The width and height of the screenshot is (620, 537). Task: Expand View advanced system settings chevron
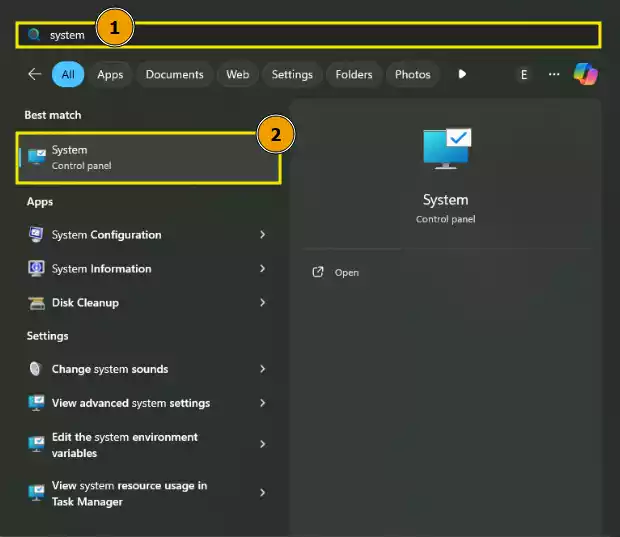[x=262, y=403]
